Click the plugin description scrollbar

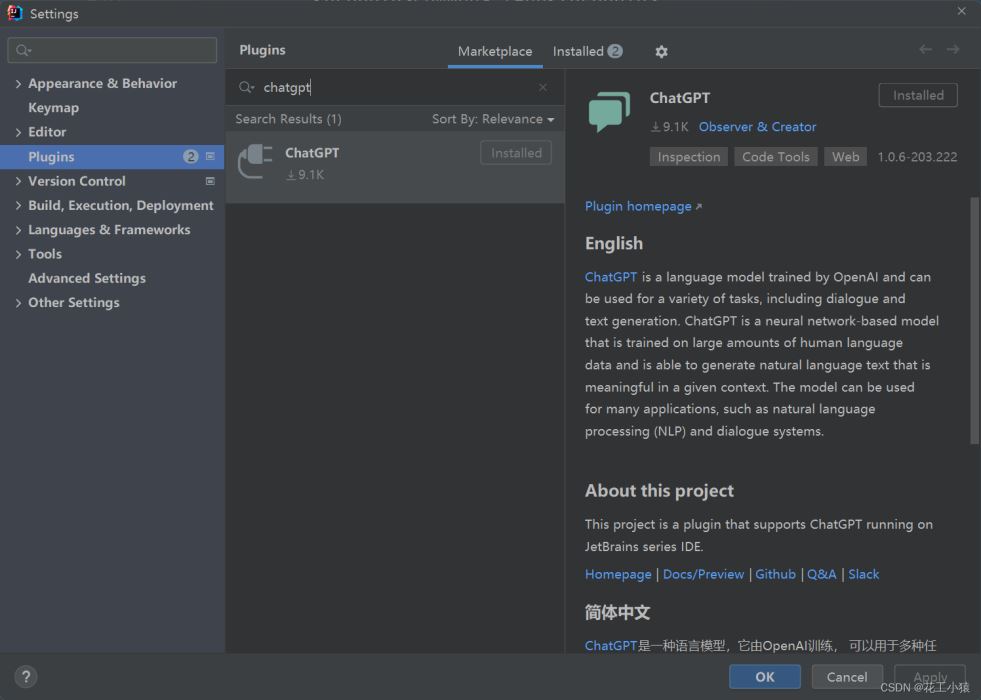coord(974,320)
